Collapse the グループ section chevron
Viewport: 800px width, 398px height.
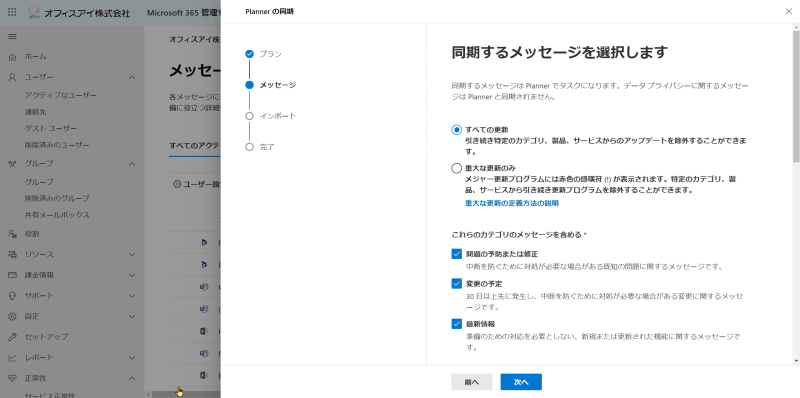point(132,164)
